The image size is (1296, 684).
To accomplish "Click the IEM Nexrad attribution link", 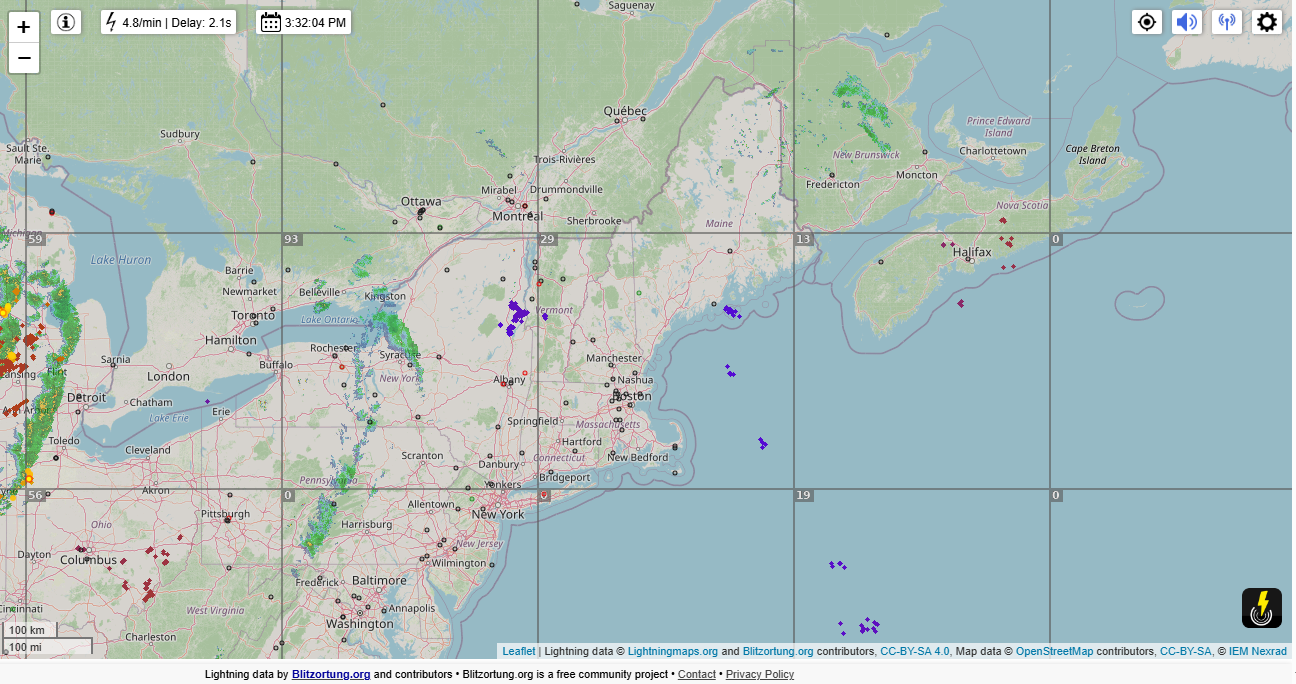I will coord(1258,651).
